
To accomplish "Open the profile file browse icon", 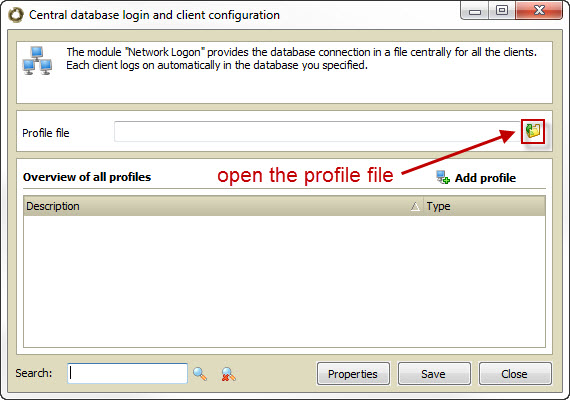I will (x=533, y=131).
